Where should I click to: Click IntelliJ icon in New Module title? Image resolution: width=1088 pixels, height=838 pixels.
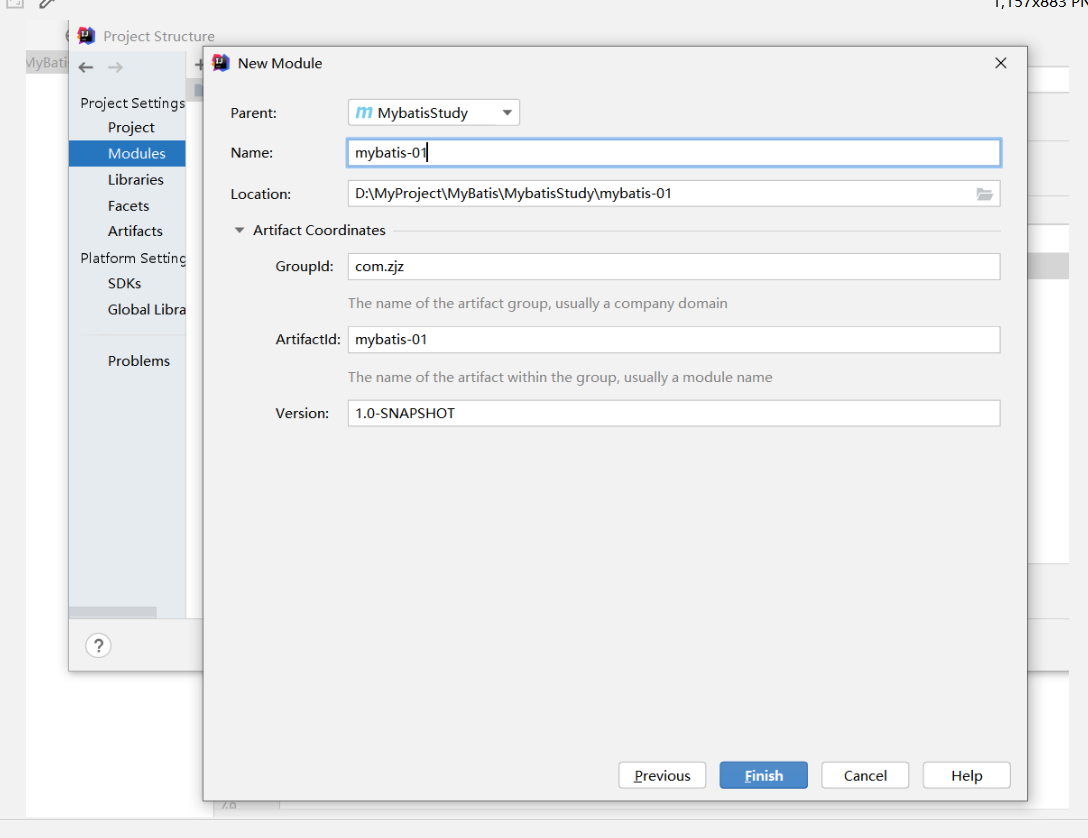point(221,63)
